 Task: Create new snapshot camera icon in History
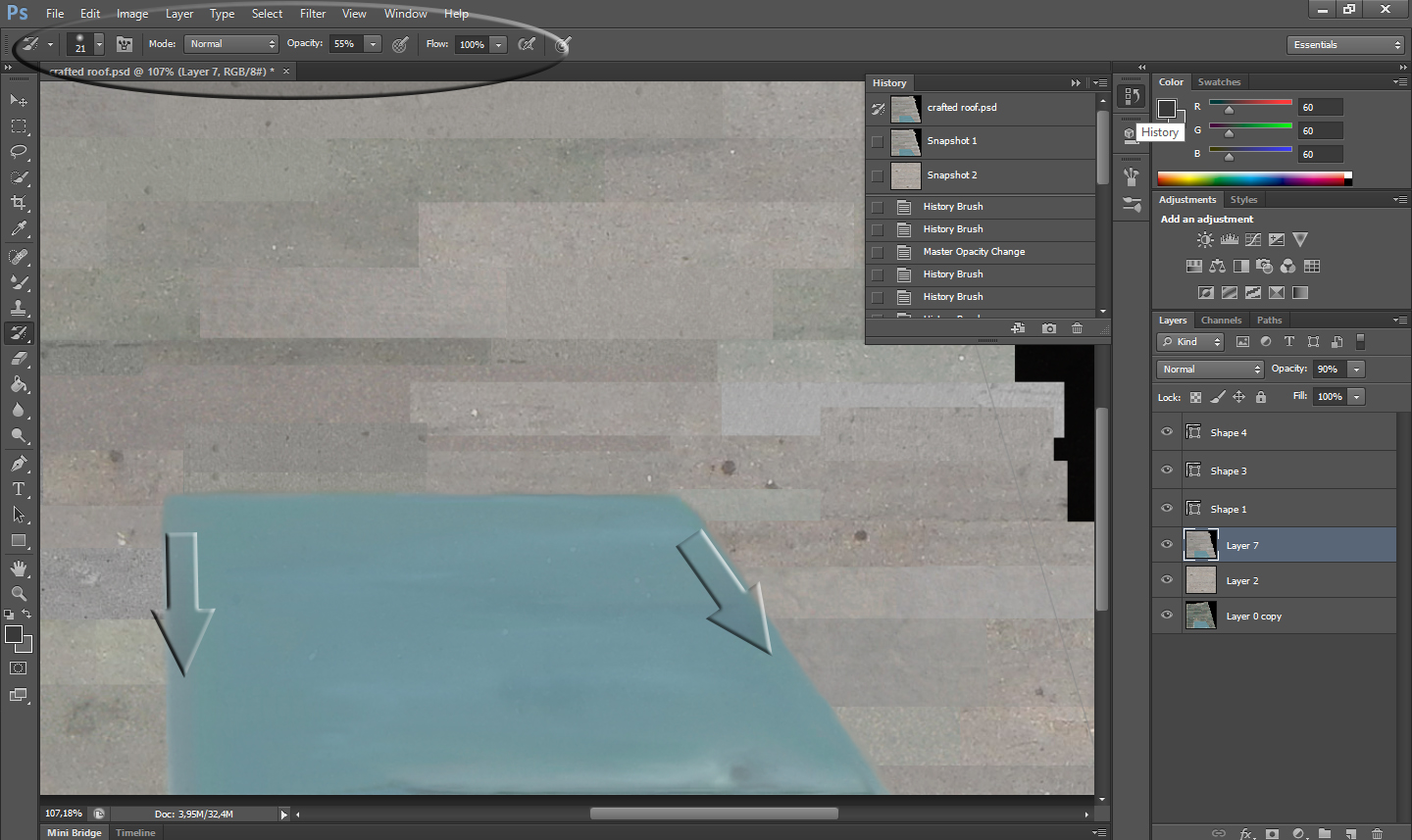[1049, 328]
